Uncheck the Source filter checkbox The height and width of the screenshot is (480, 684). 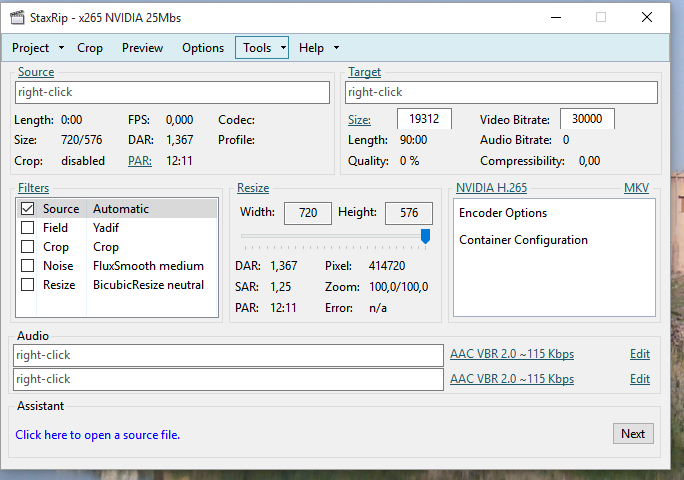point(27,209)
